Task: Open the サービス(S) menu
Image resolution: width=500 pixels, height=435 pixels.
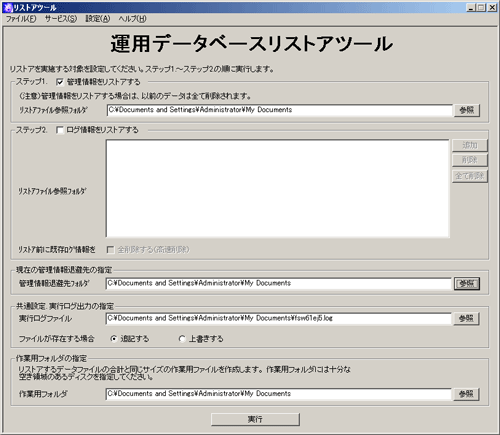Action: pos(61,19)
